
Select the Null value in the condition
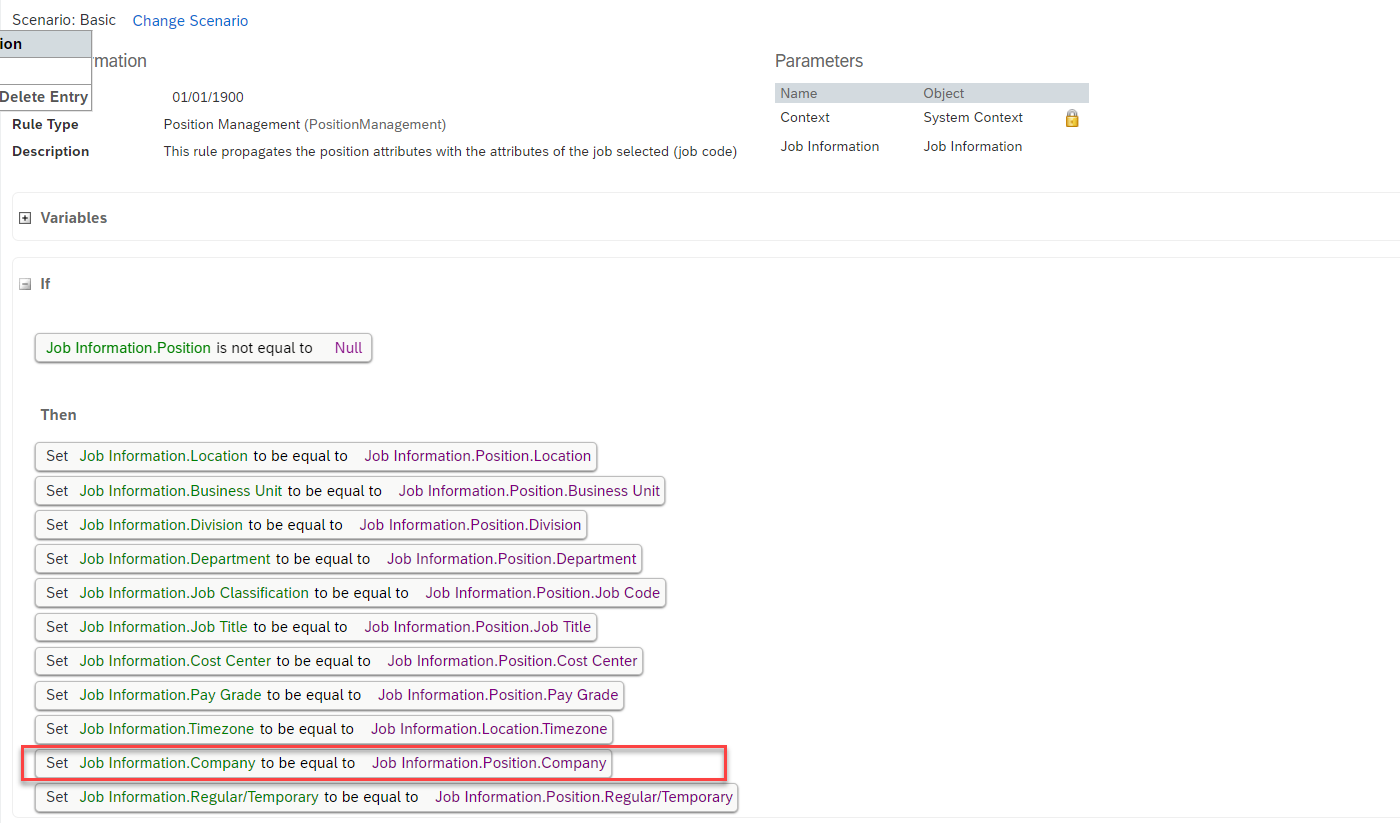click(x=349, y=348)
